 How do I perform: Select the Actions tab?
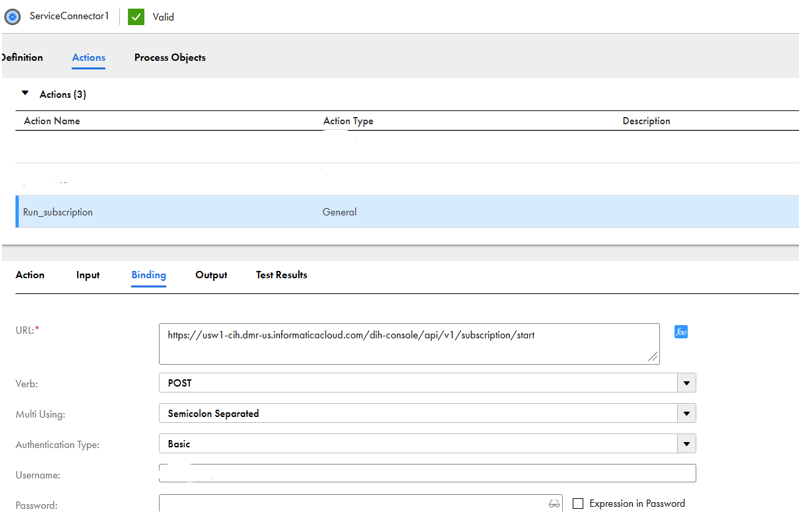tap(89, 58)
